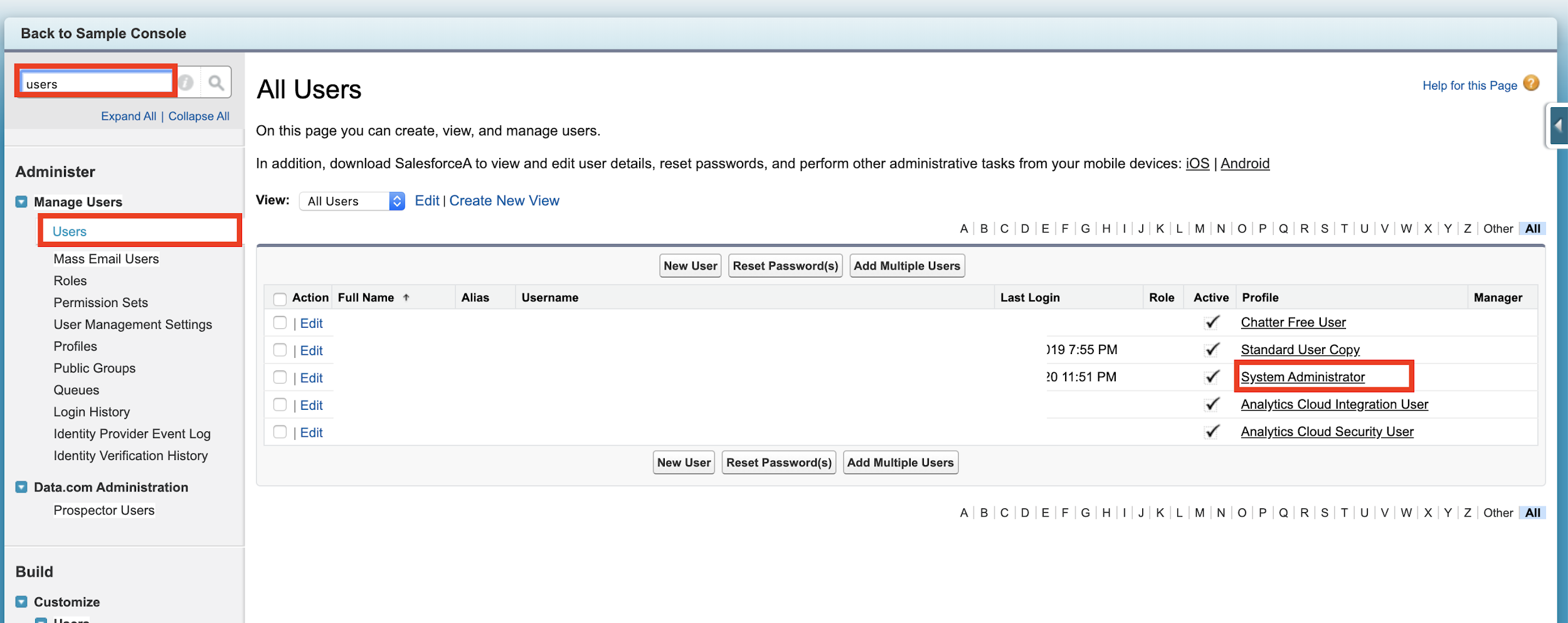Click the users quick find search field
Screen dimensions: 1568x623
pyautogui.click(x=97, y=83)
